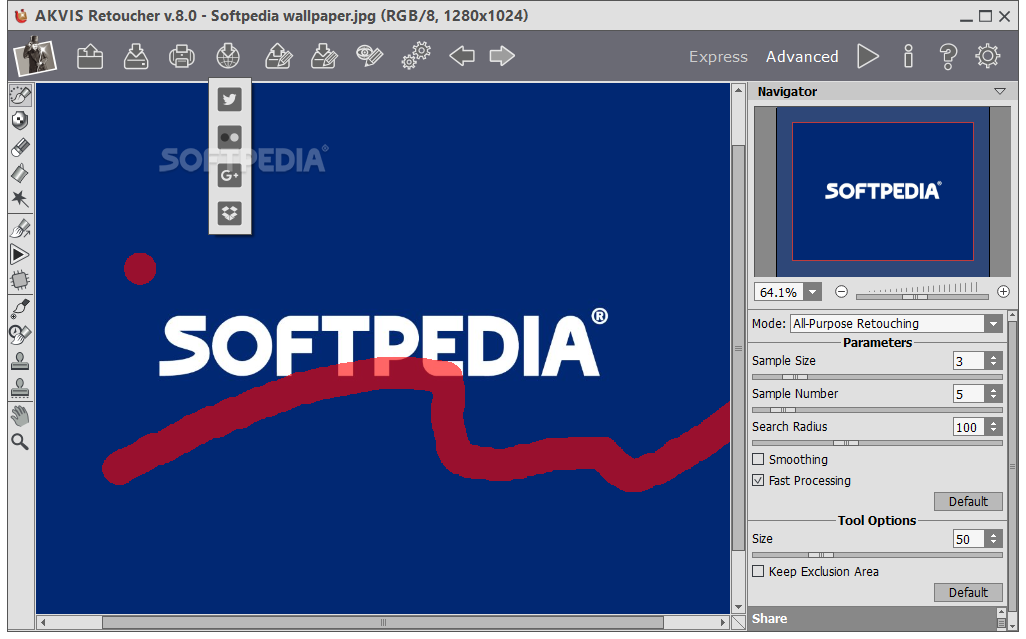This screenshot has width=1026, height=639.
Task: Click Search Radius value field
Action: (968, 427)
